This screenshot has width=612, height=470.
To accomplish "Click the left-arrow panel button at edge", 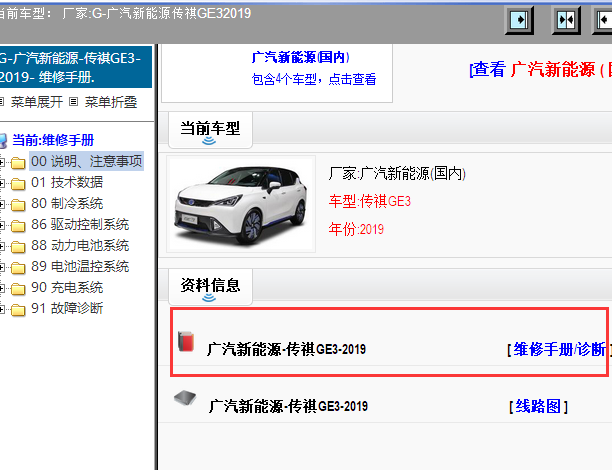I will [603, 20].
